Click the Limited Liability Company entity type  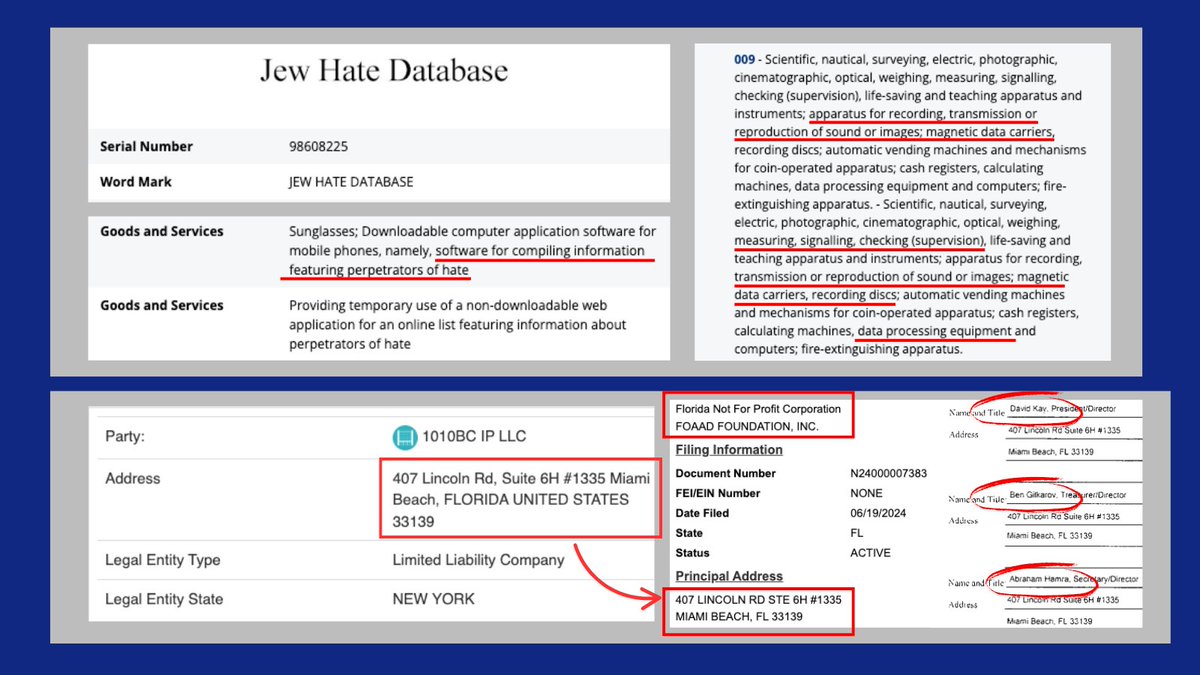478,560
